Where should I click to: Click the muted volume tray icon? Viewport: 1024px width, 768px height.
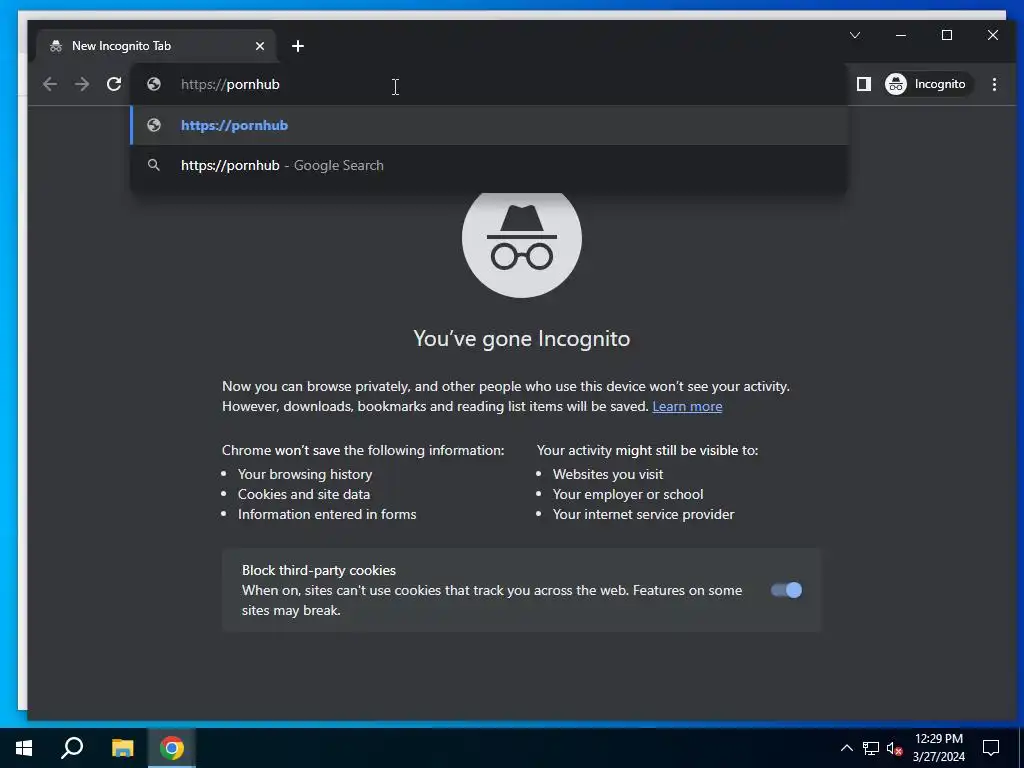pyautogui.click(x=895, y=748)
